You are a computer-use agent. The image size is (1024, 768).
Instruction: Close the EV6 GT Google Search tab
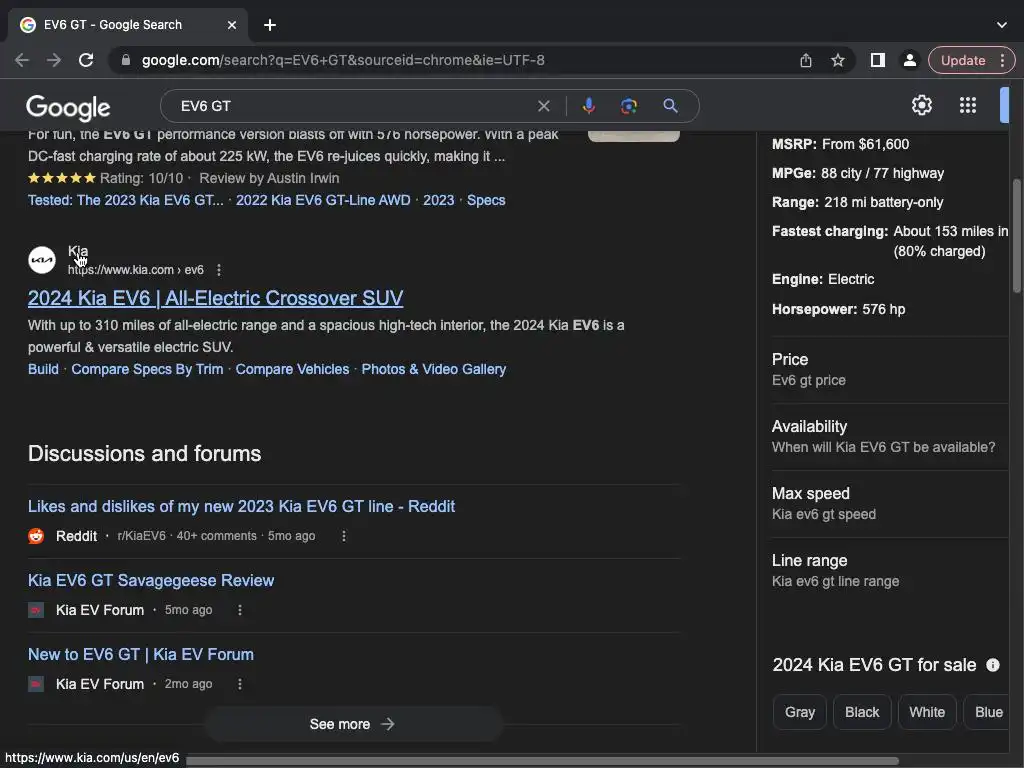[x=232, y=25]
